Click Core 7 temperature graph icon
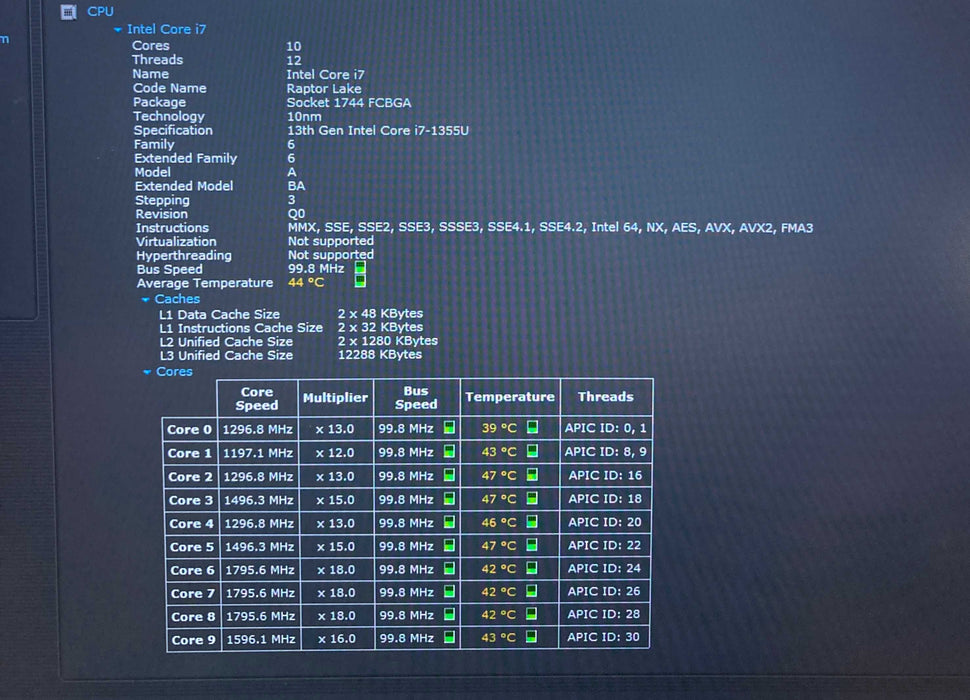This screenshot has width=970, height=700. point(531,591)
